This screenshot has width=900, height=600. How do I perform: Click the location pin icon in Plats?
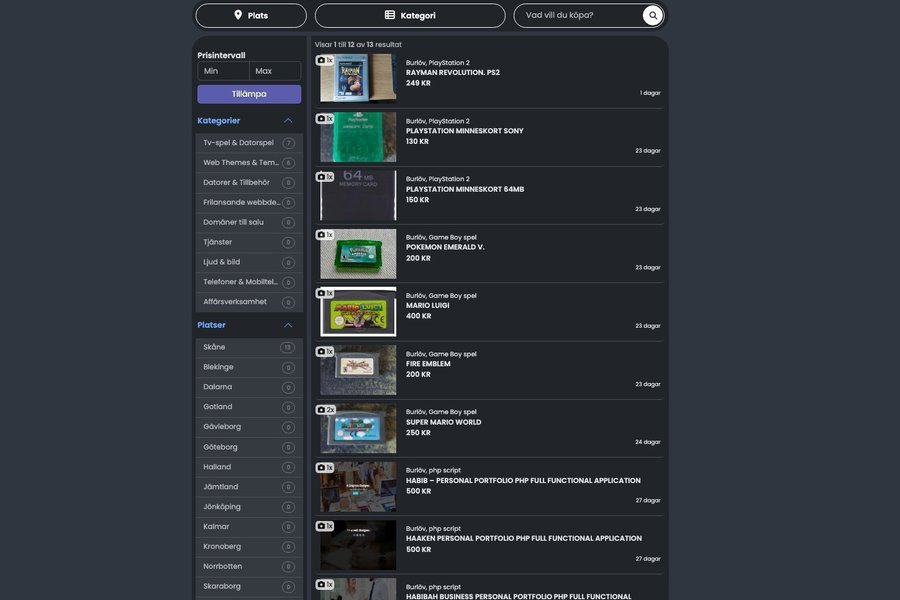point(238,16)
